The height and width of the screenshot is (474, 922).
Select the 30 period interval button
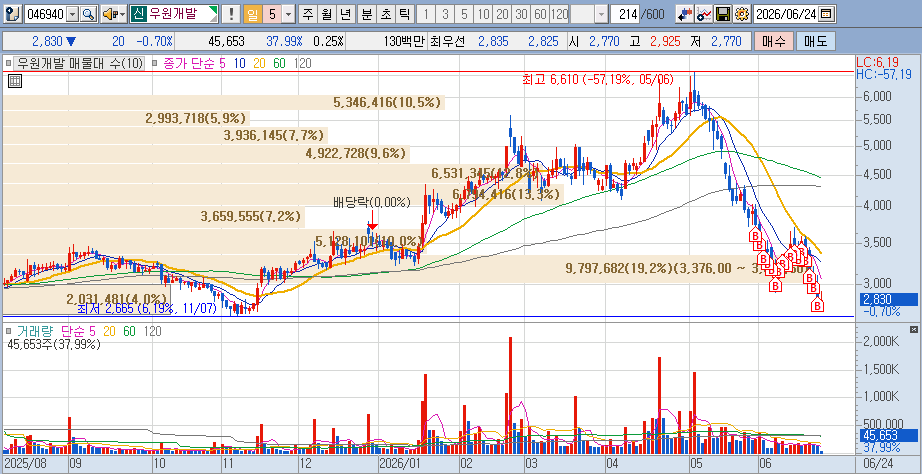[x=522, y=14]
